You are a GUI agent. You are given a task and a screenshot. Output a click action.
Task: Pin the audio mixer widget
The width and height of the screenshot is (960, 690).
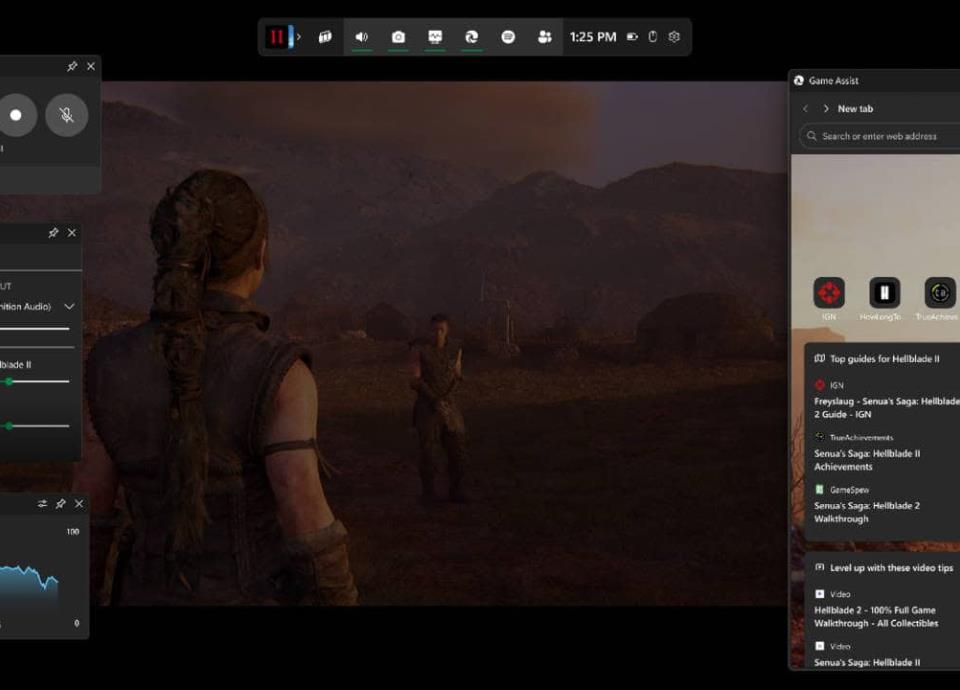[53, 232]
